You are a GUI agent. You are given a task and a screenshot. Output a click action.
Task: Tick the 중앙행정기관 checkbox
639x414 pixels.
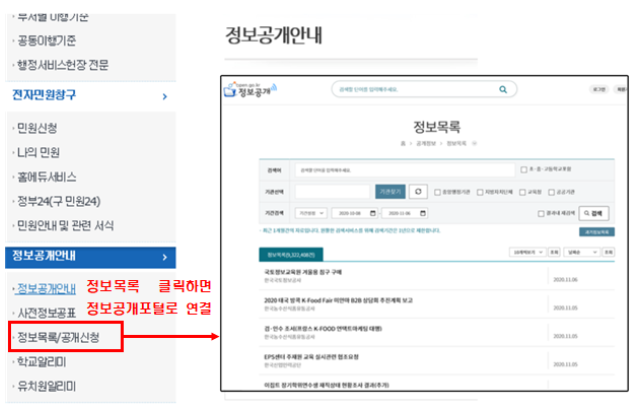point(437,192)
